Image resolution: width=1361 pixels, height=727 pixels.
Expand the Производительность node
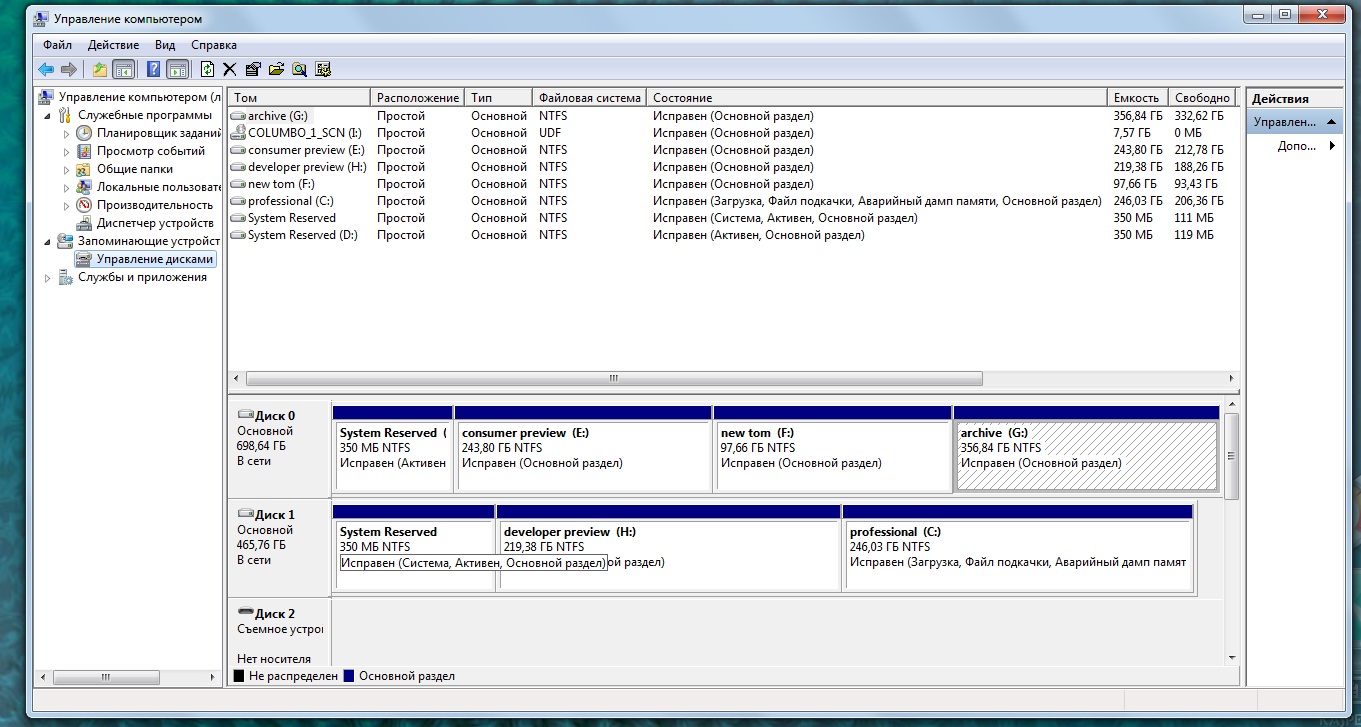click(x=67, y=205)
